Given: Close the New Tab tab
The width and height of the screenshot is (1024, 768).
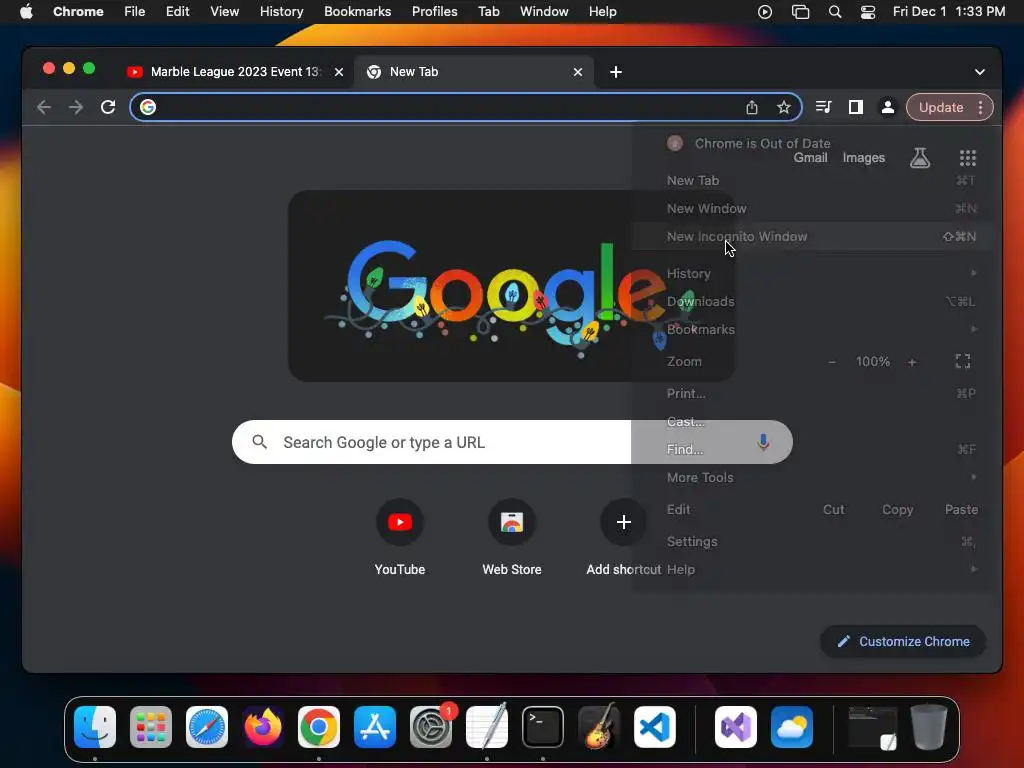Looking at the screenshot, I should (577, 72).
